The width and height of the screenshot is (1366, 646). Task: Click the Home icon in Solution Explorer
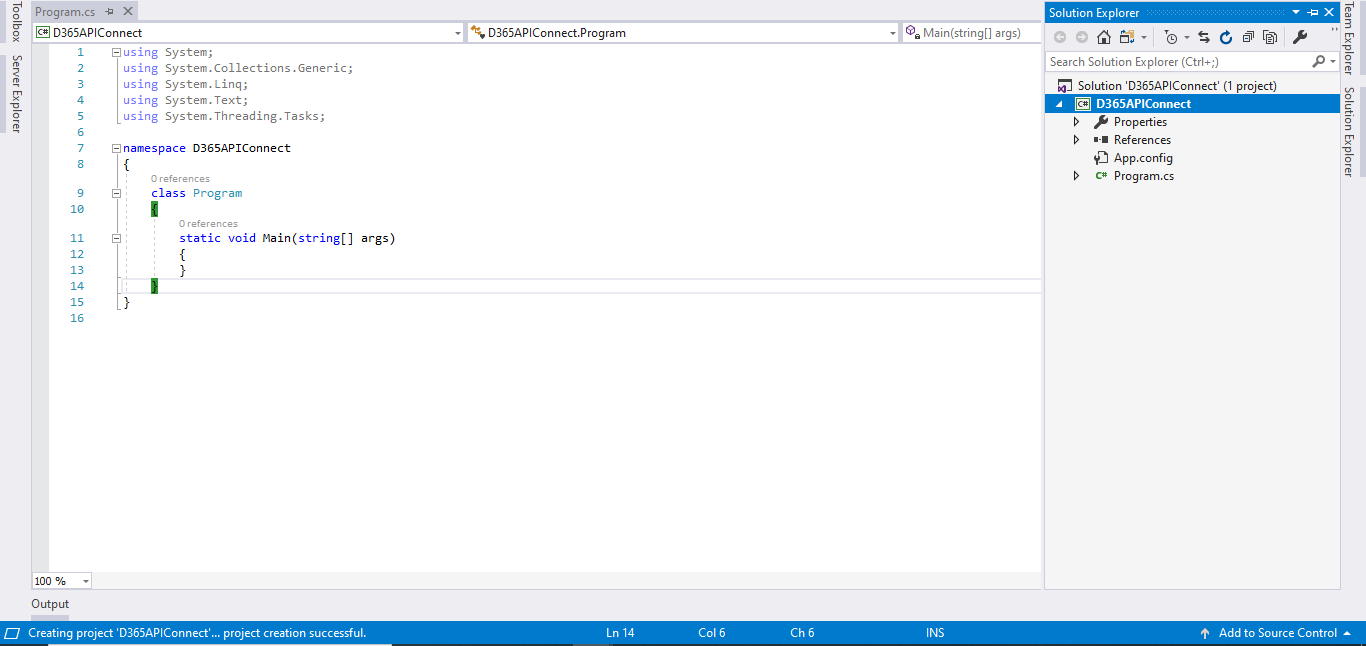(1104, 37)
